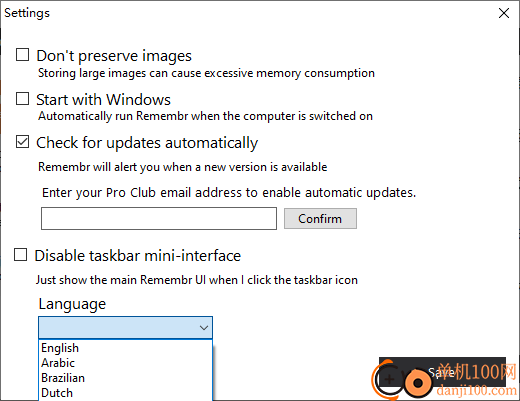Enable the Start with Windows checkbox
The height and width of the screenshot is (401, 520).
(22, 99)
